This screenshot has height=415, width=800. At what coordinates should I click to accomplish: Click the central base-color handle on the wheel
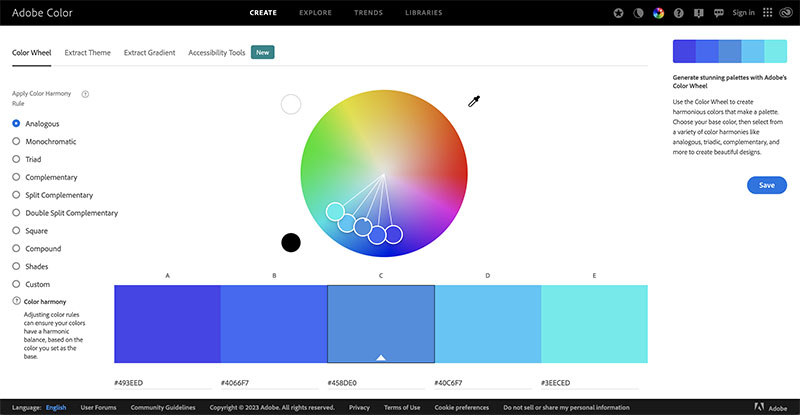coord(363,227)
